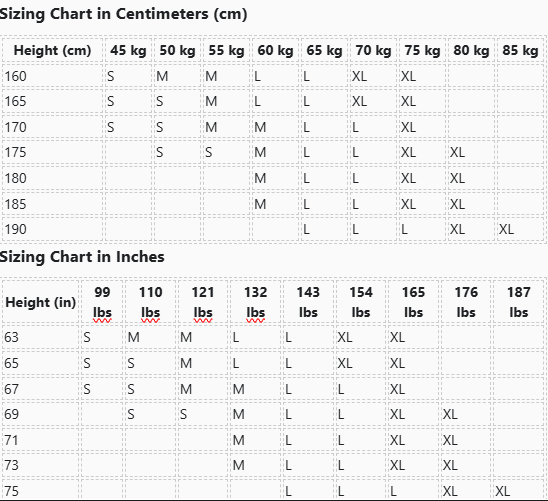Select the 'Height (cm)' header cell
The height and width of the screenshot is (501, 548).
coord(52,50)
